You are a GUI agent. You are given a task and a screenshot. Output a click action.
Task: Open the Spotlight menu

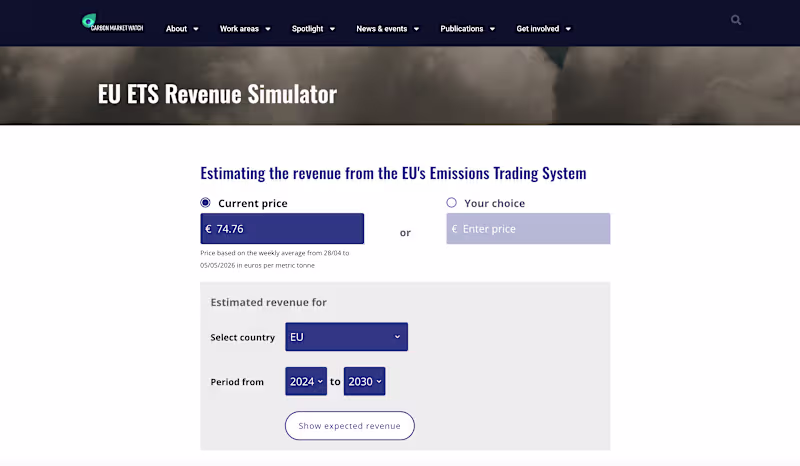(x=313, y=29)
